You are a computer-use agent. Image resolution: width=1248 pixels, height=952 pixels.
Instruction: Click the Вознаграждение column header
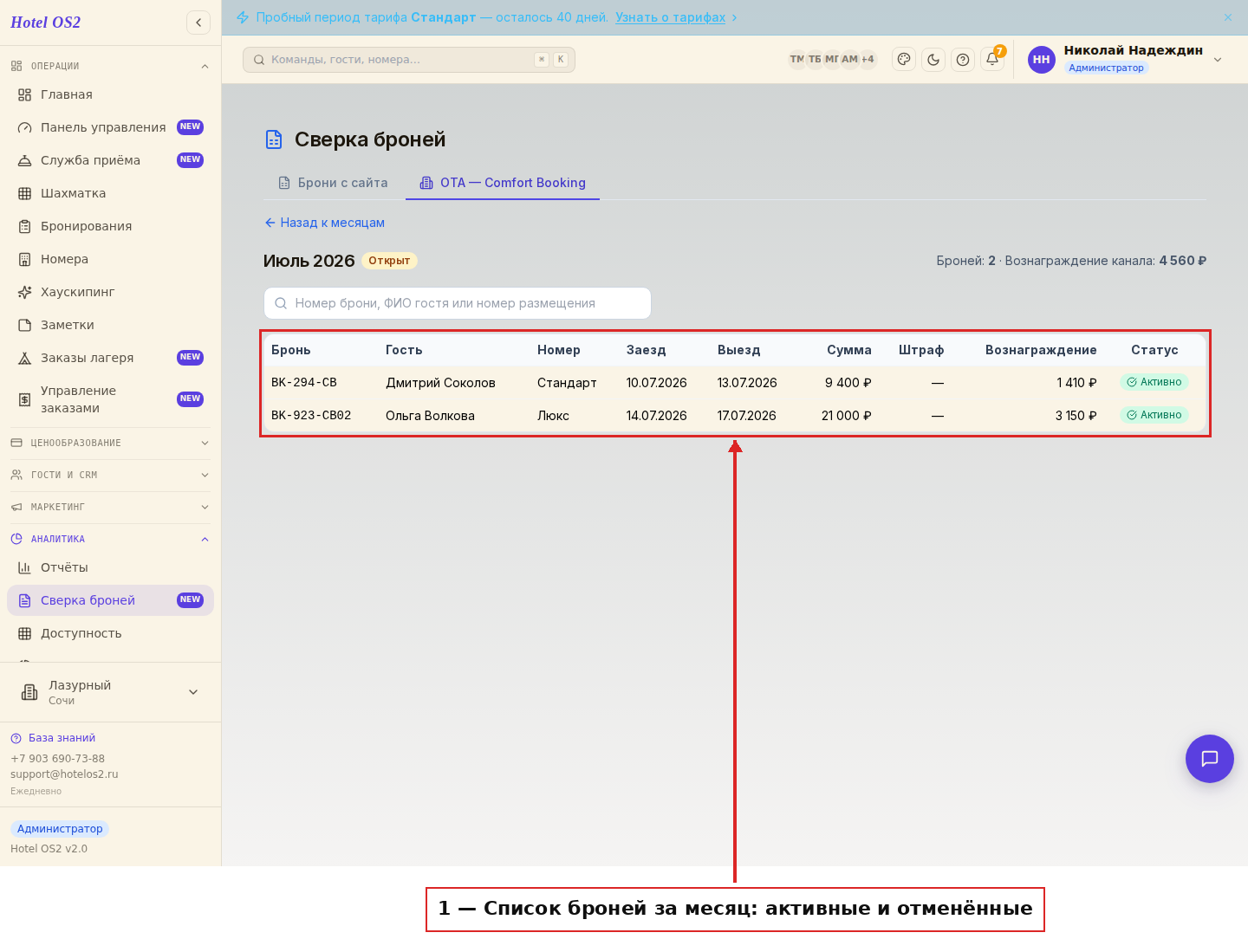[1041, 350]
